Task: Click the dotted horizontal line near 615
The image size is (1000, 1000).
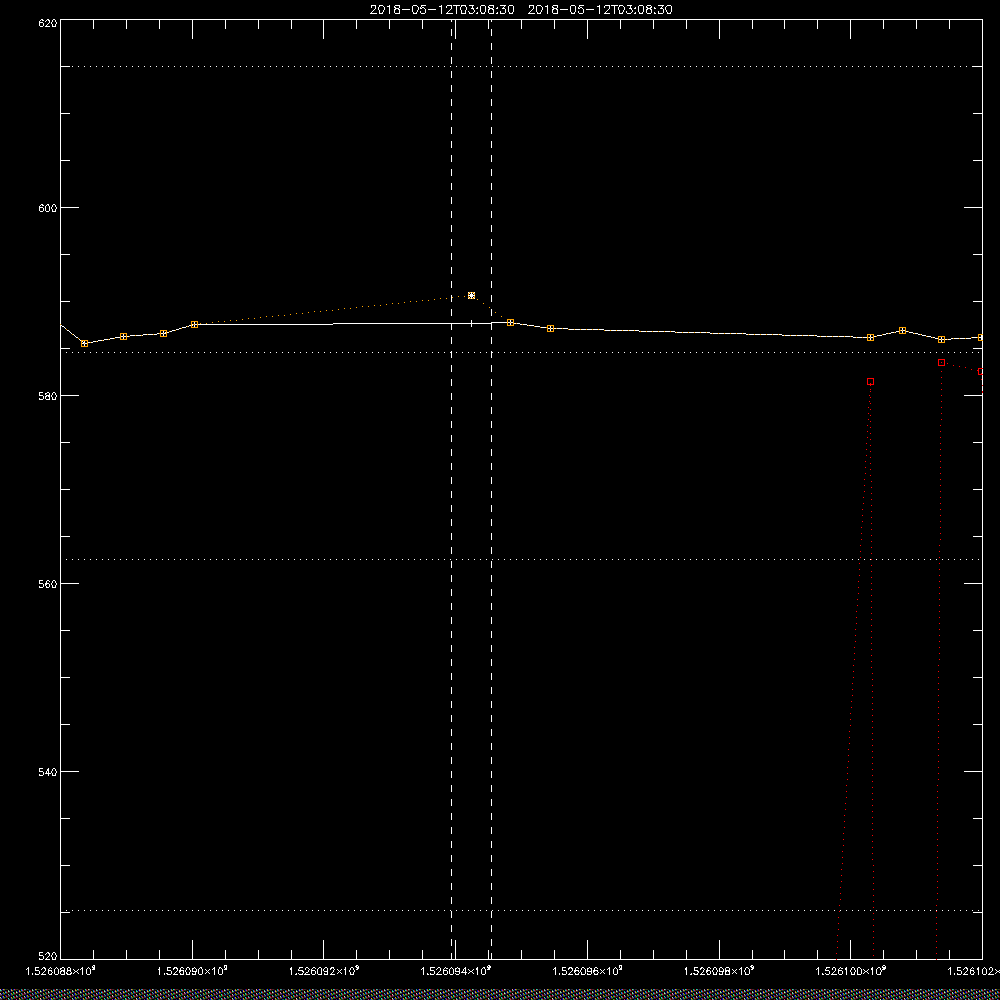Action: 521,66
